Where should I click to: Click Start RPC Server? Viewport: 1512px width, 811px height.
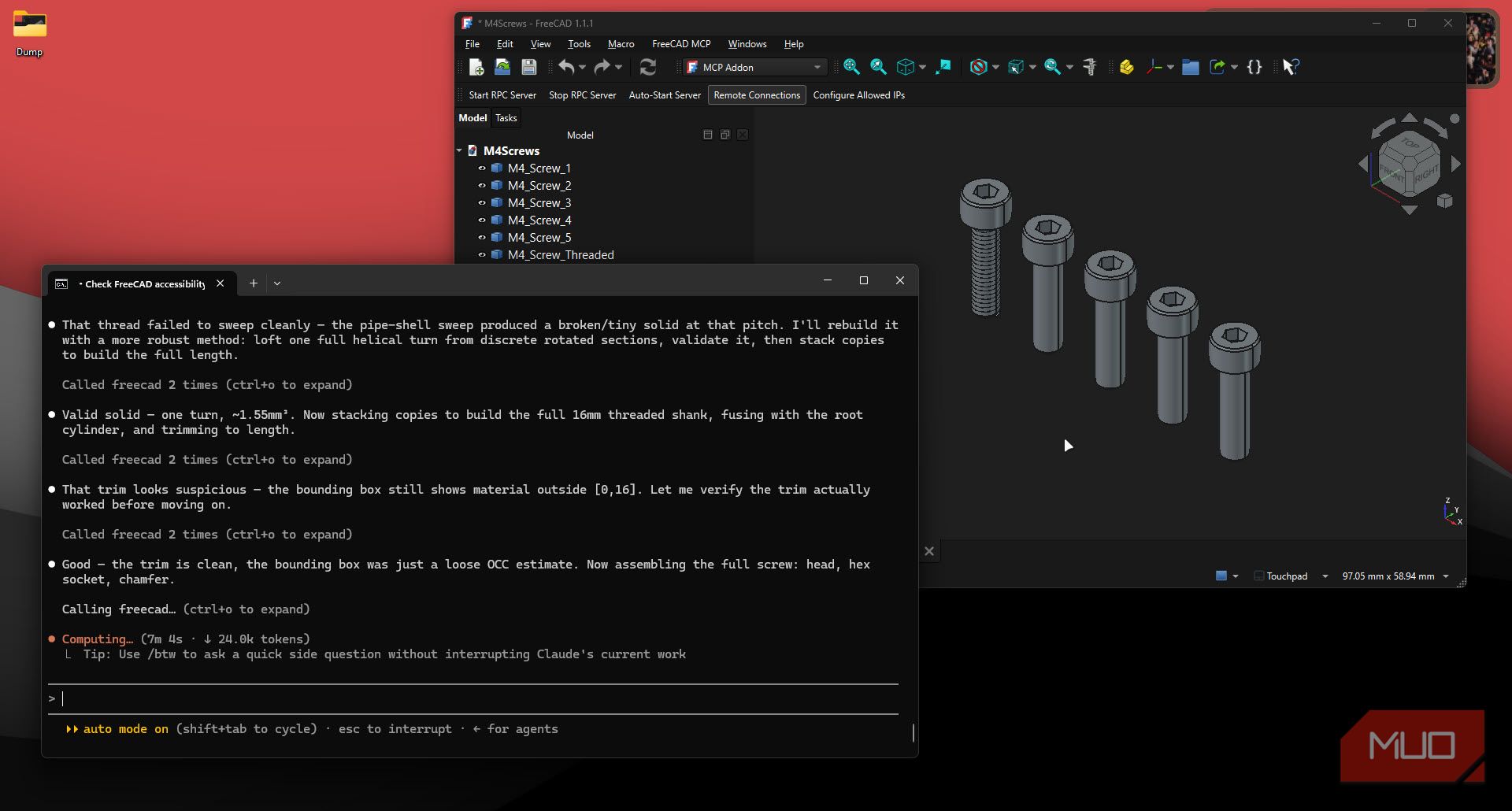tap(502, 95)
